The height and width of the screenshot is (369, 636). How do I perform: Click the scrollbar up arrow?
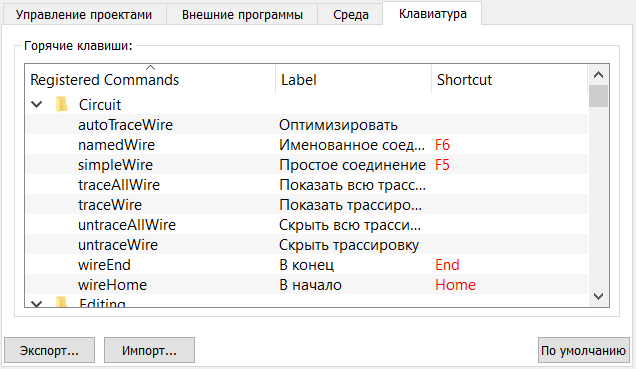point(598,75)
